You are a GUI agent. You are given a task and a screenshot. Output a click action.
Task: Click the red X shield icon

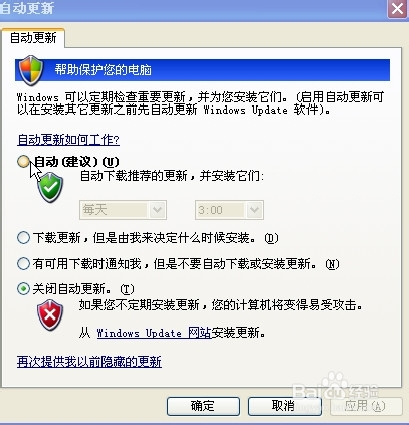pos(50,315)
